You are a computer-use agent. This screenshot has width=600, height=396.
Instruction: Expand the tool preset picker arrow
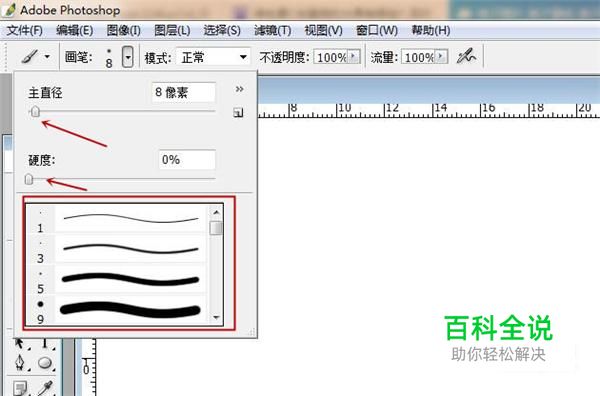click(47, 57)
